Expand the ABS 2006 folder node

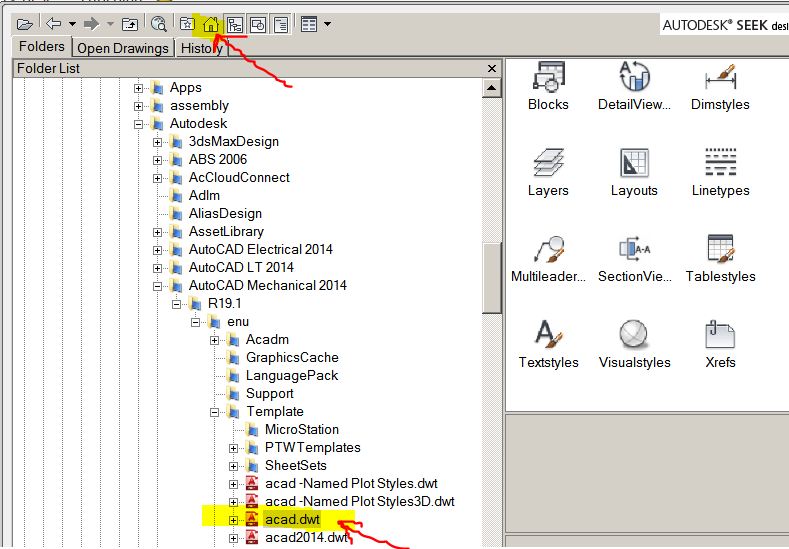click(157, 161)
